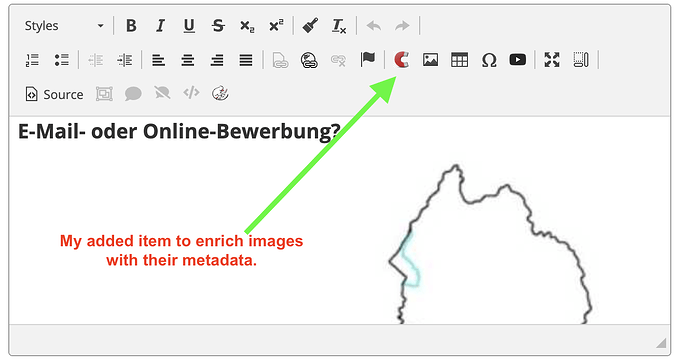Toggle Italic formatting
This screenshot has height=364, width=690.
(x=160, y=26)
